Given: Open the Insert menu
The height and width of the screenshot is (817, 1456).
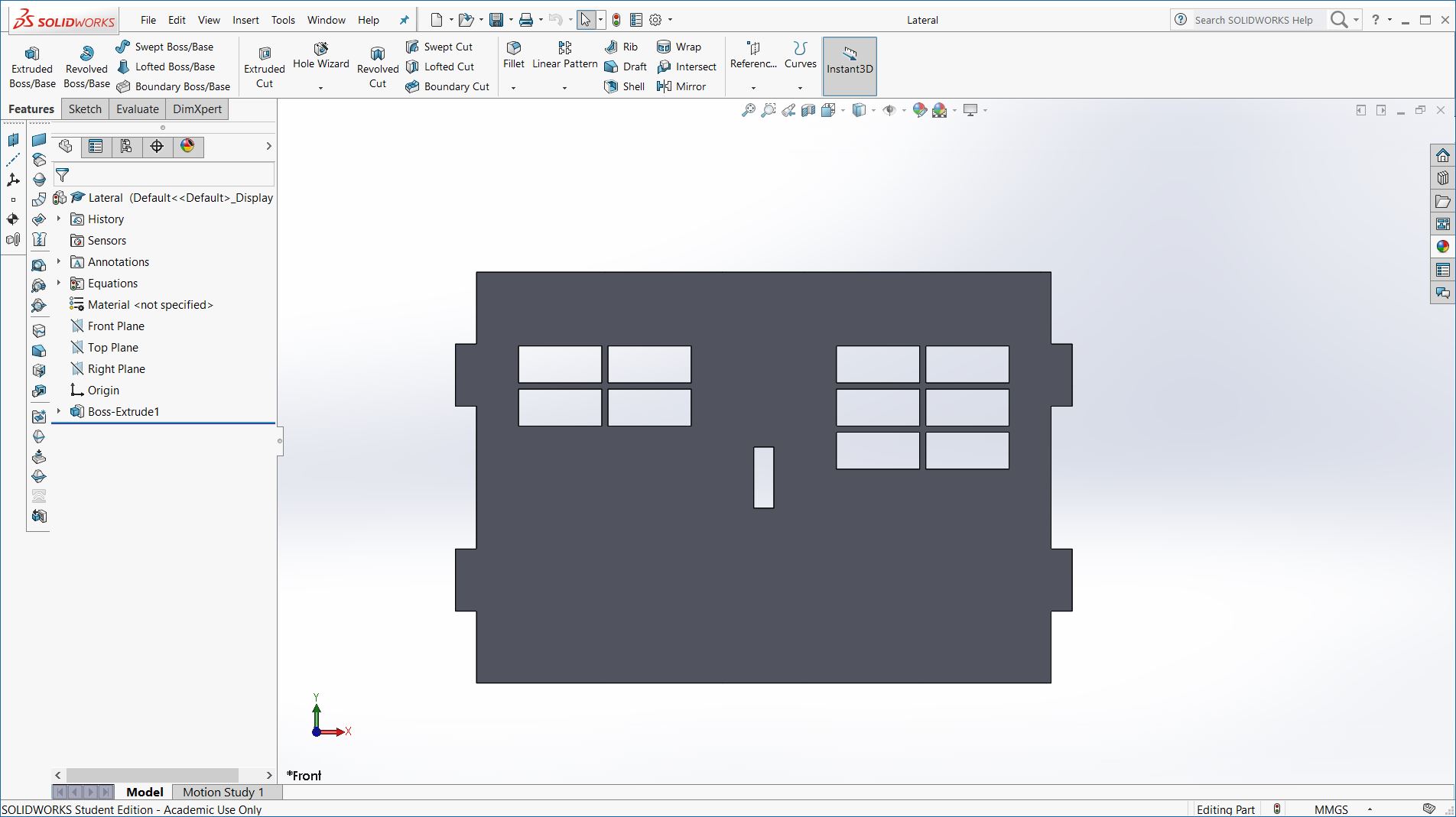Looking at the screenshot, I should 245,20.
